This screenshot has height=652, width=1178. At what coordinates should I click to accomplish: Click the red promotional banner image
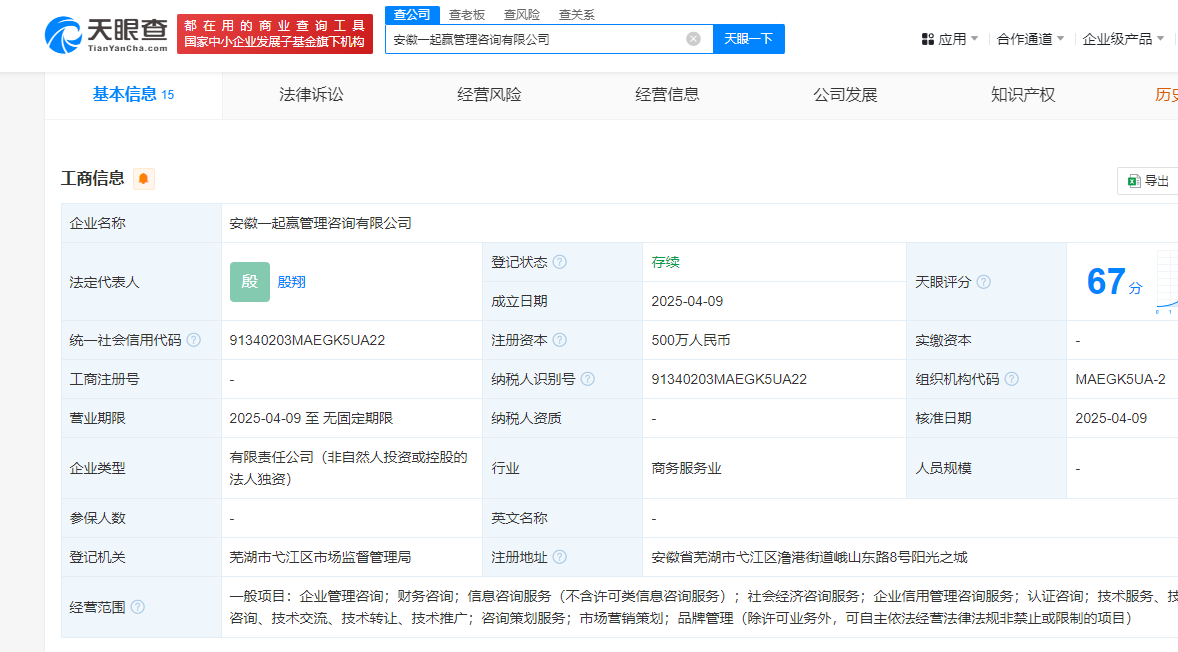coord(275,35)
